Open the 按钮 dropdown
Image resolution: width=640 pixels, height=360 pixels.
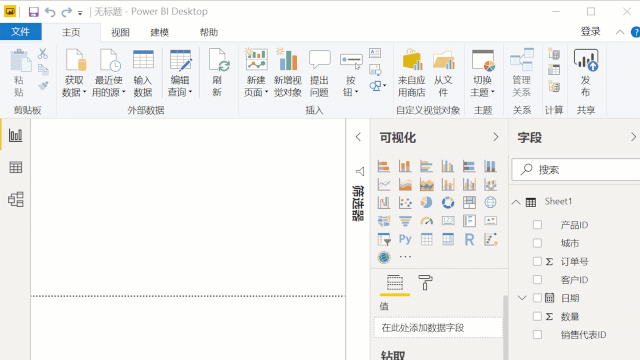pyautogui.click(x=351, y=73)
